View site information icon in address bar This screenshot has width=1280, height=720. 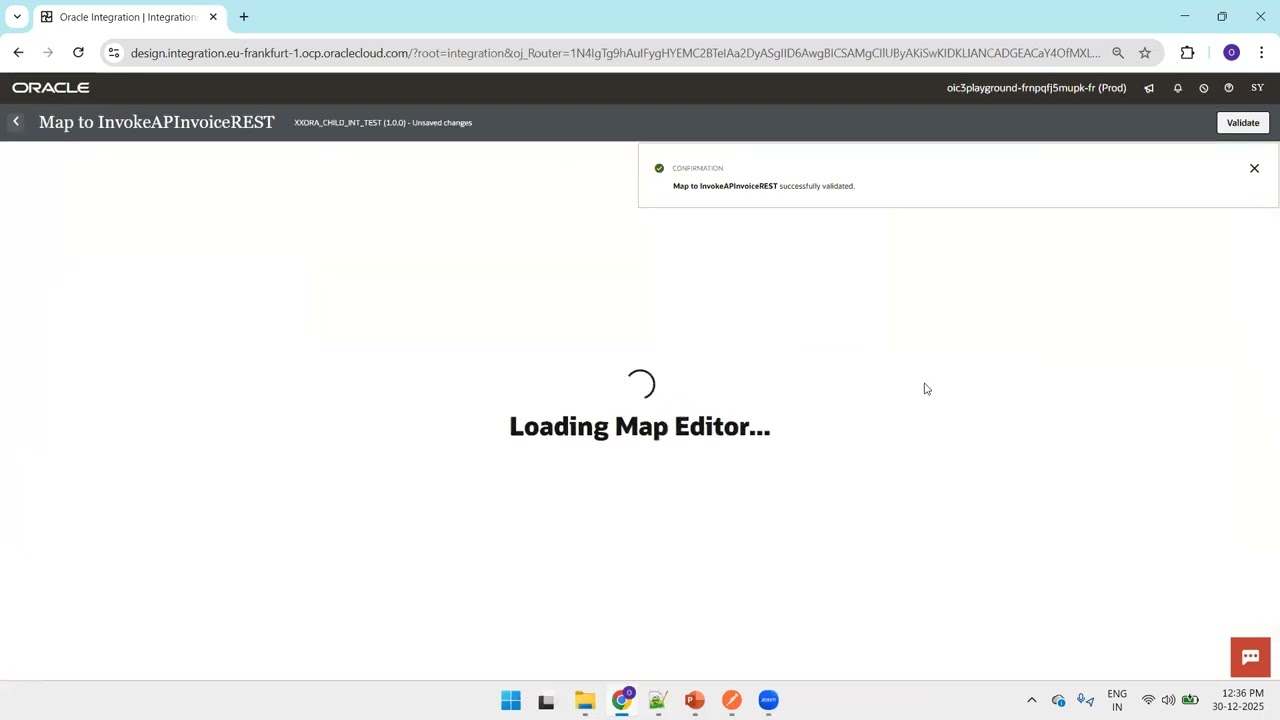pyautogui.click(x=114, y=53)
